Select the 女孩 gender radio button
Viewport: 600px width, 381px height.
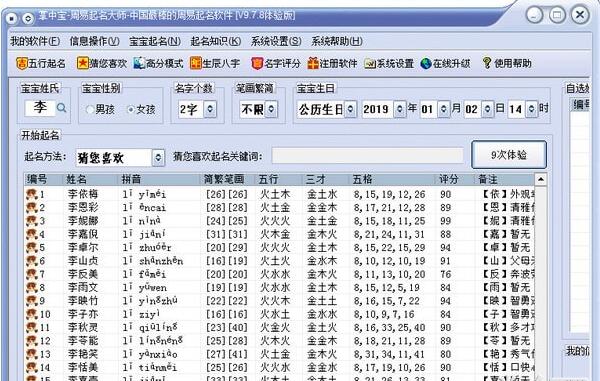point(131,110)
